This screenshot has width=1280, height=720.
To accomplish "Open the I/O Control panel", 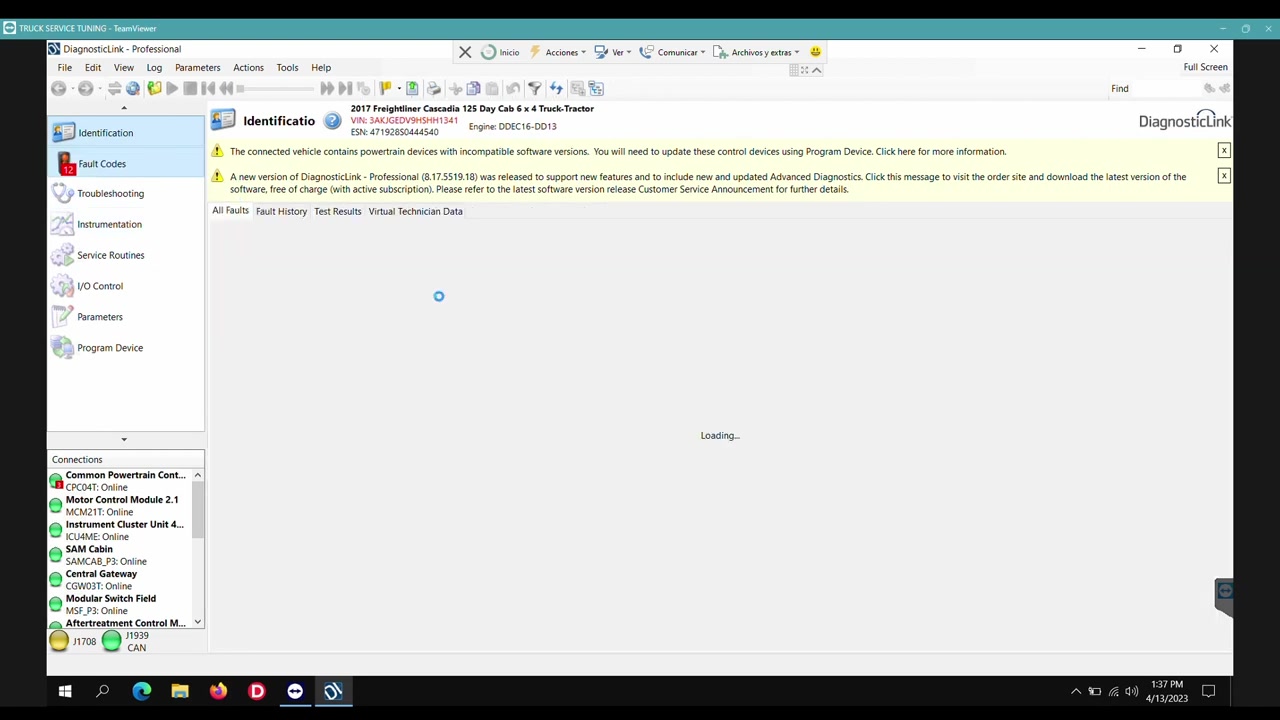I will point(125,286).
